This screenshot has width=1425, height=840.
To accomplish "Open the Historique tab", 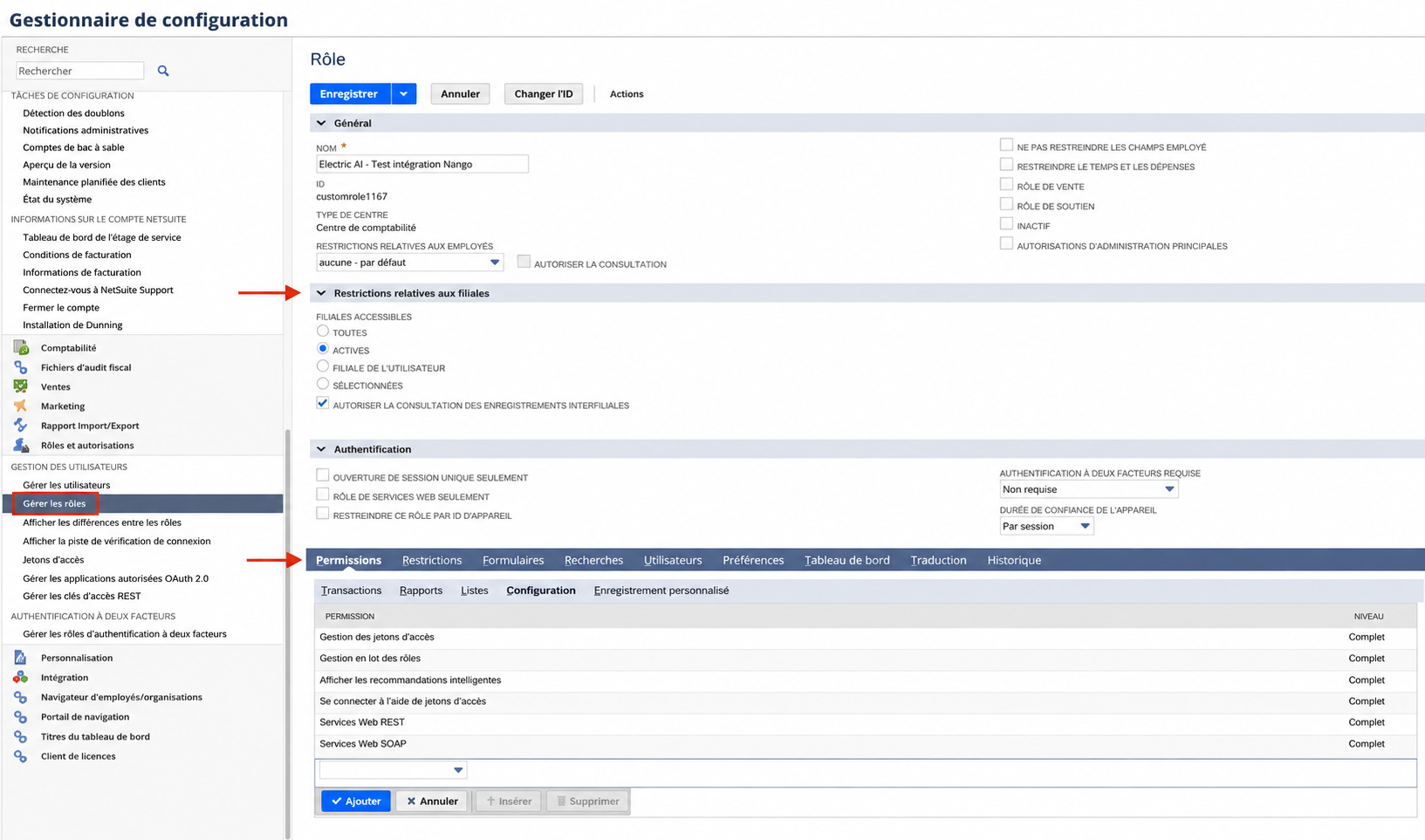I will 1014,560.
